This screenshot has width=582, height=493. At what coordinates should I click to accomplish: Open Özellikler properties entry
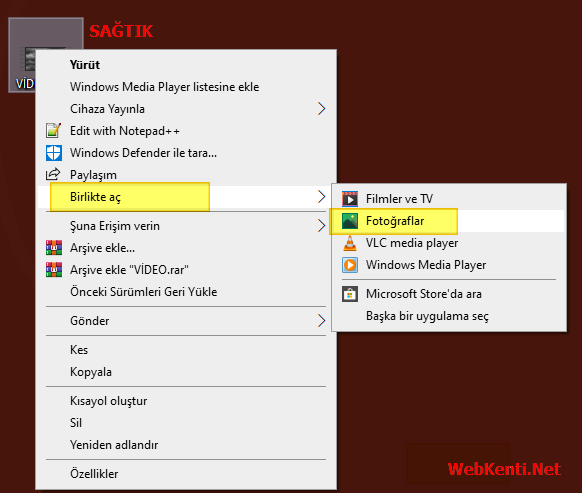click(186, 474)
